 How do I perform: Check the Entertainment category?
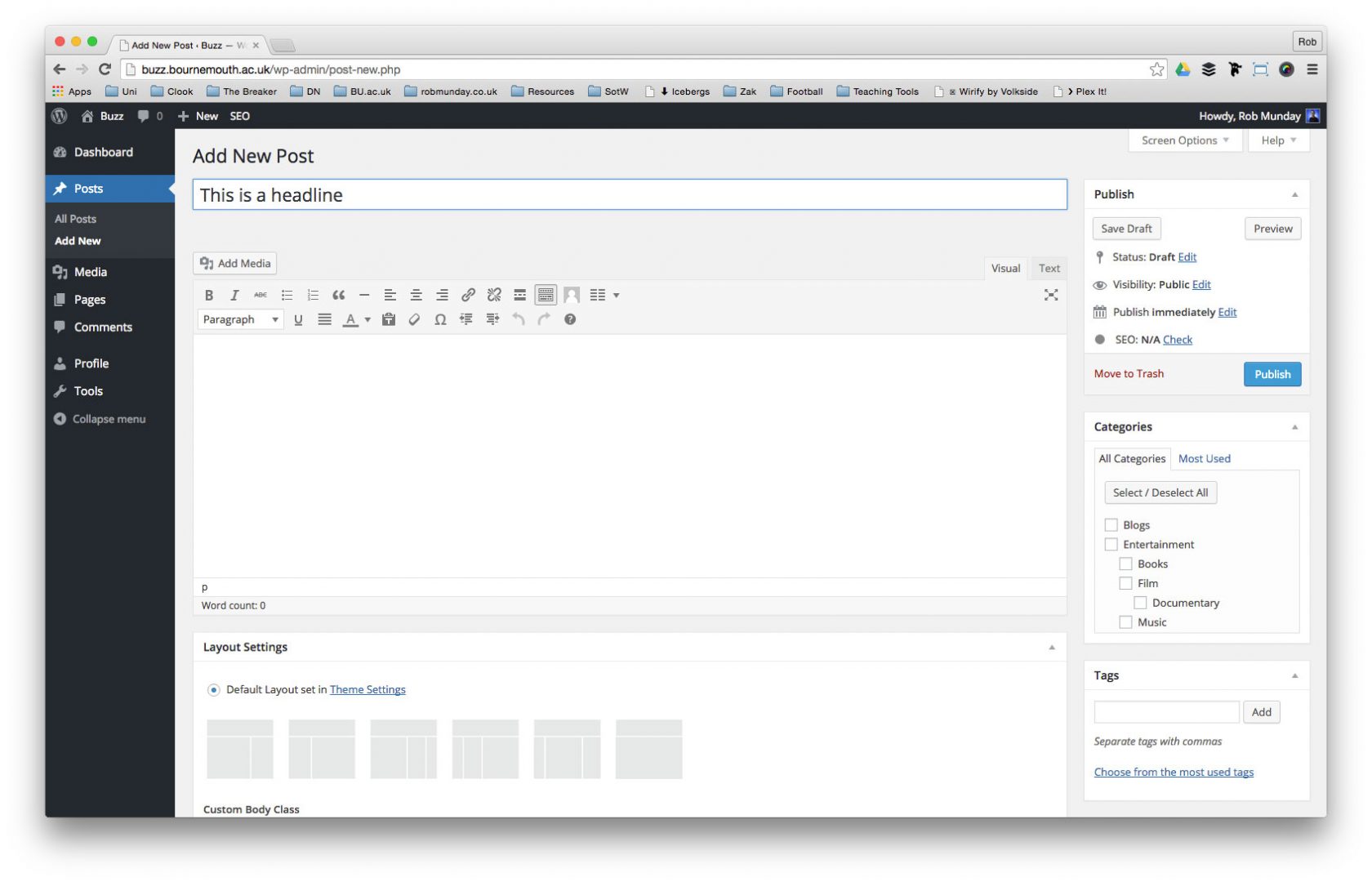(x=1111, y=544)
